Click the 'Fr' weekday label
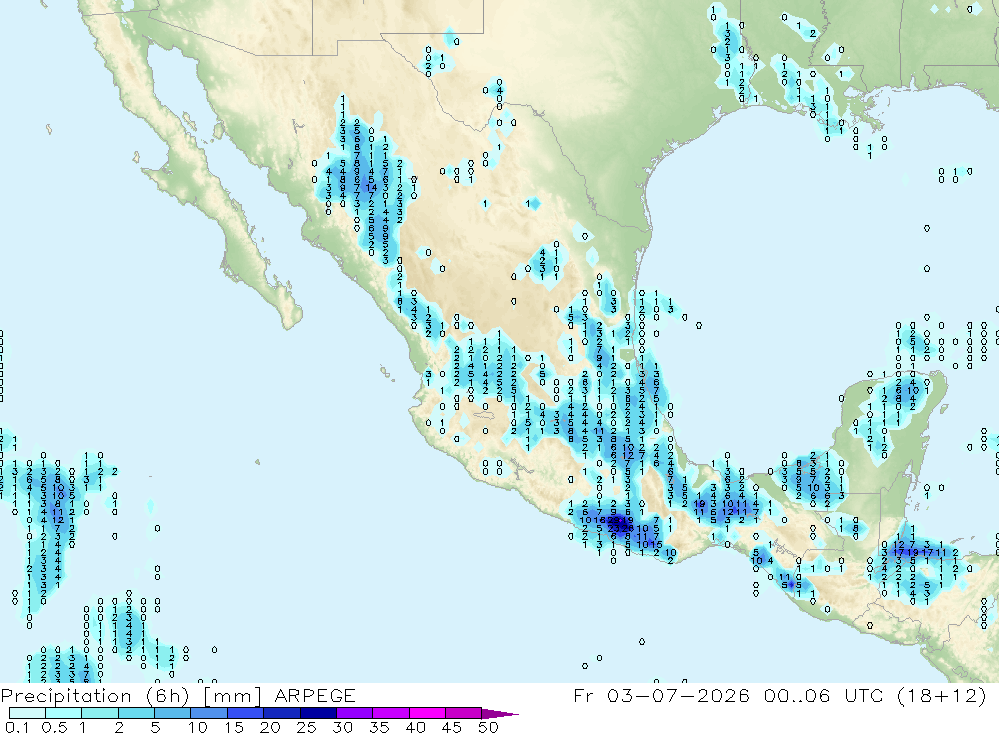 [x=583, y=695]
